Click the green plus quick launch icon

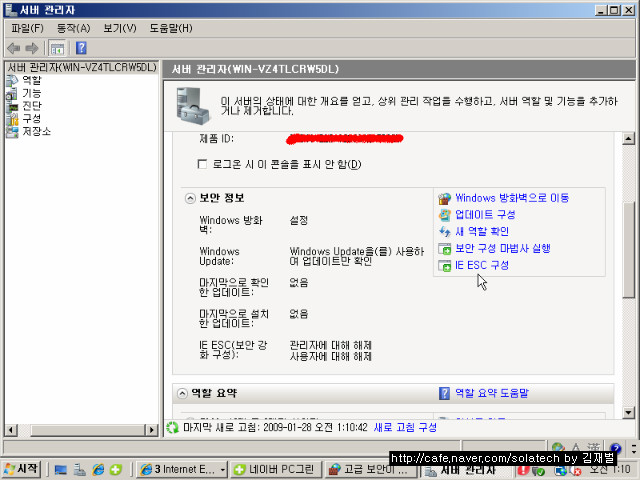click(116, 470)
